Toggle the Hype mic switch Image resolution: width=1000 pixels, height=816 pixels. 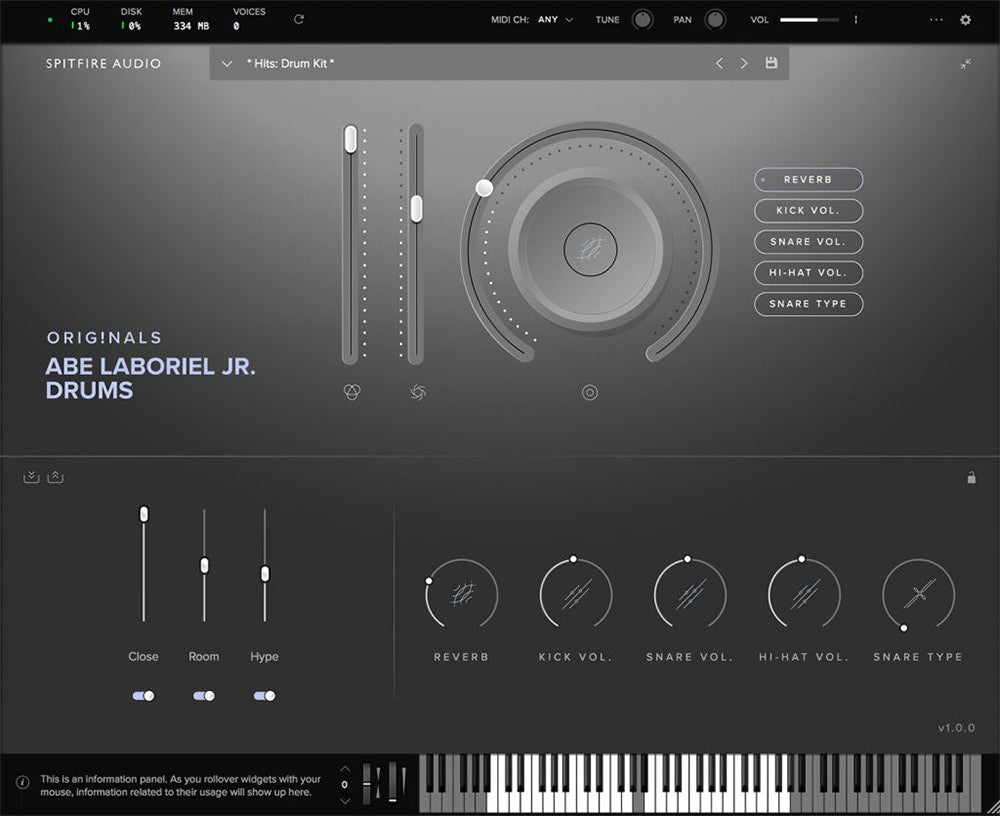tap(264, 696)
